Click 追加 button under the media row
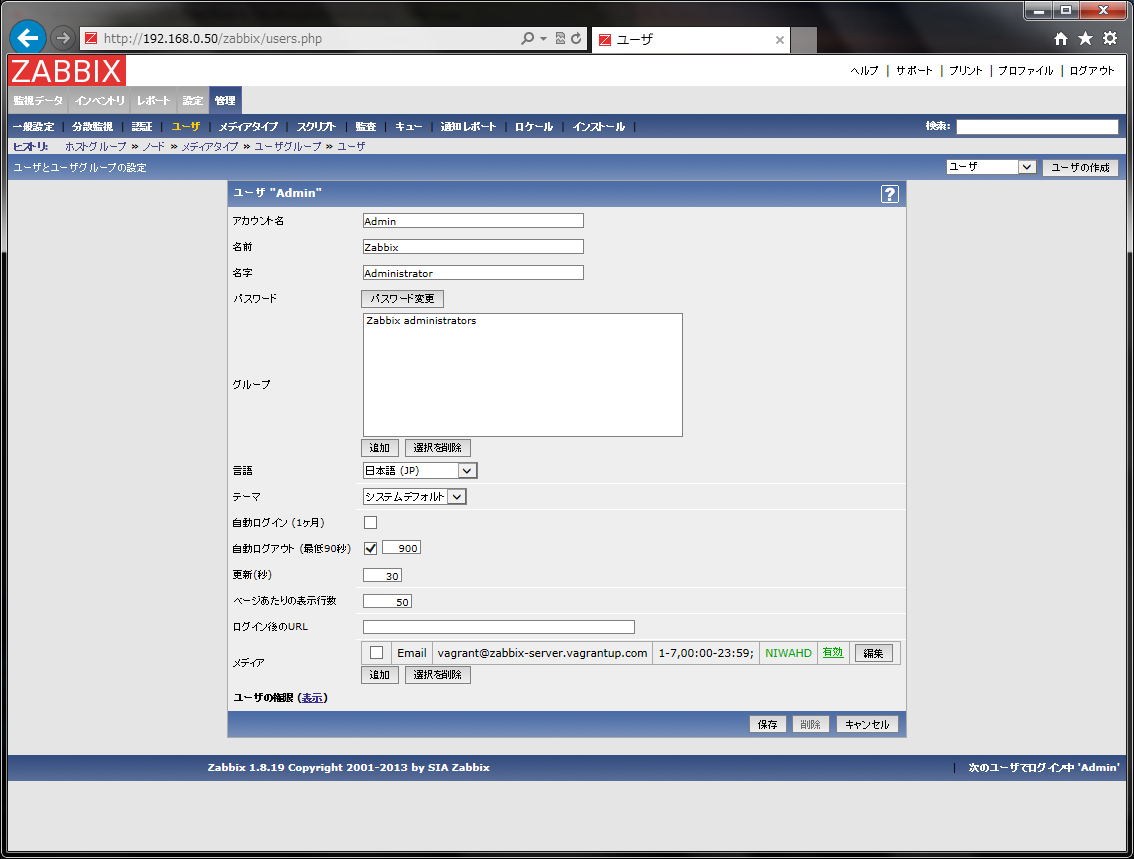1134x859 pixels. tap(380, 675)
